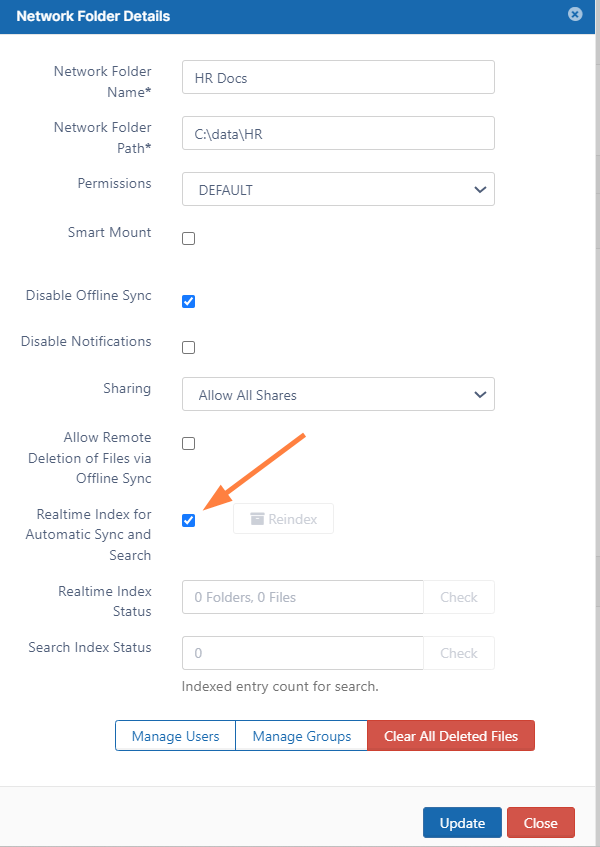
Task: Save changes with the Update button
Action: (462, 823)
